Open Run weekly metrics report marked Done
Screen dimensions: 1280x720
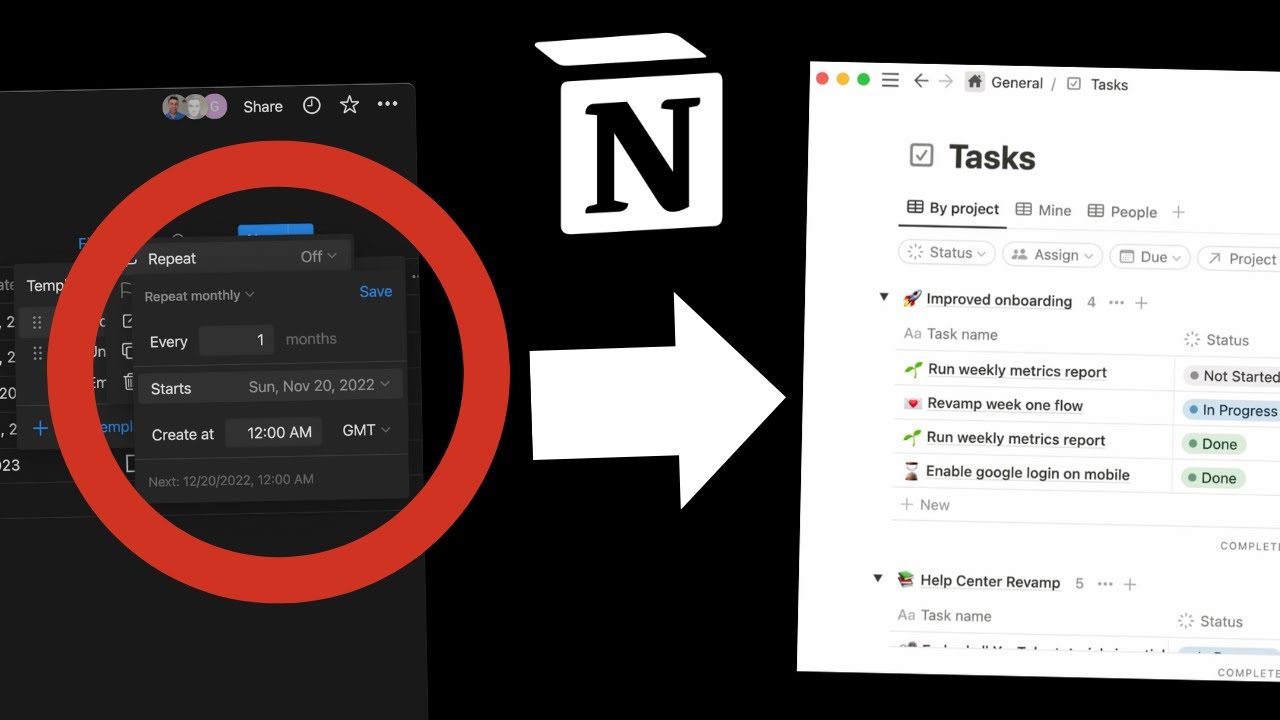click(1016, 439)
